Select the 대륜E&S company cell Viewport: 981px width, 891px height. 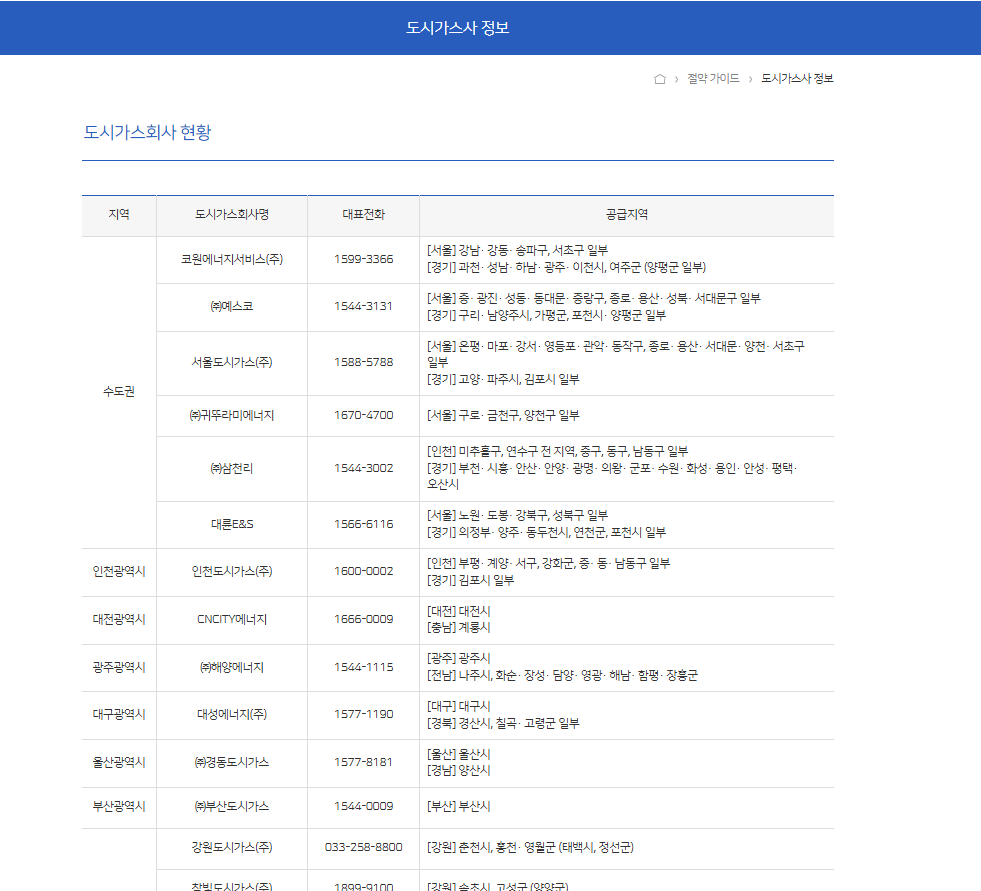click(x=232, y=524)
